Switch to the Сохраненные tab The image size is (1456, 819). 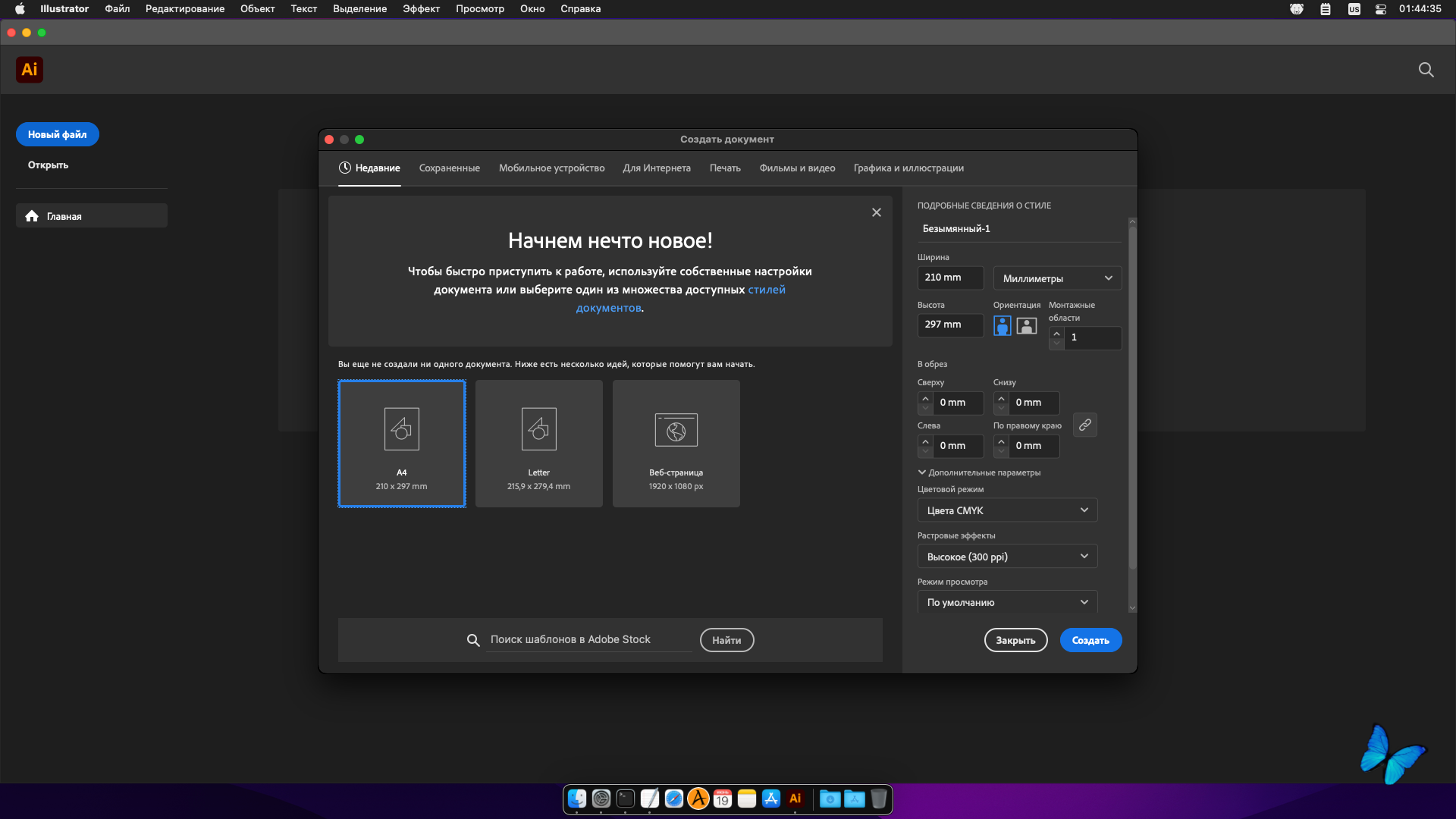click(x=450, y=168)
